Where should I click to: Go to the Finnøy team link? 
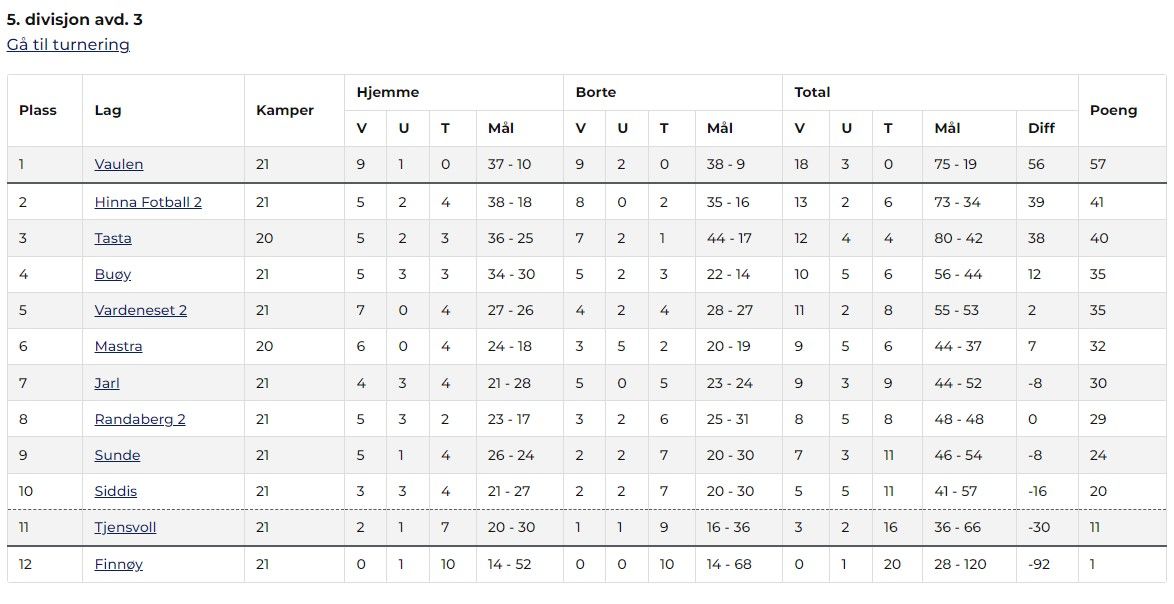pyautogui.click(x=118, y=564)
